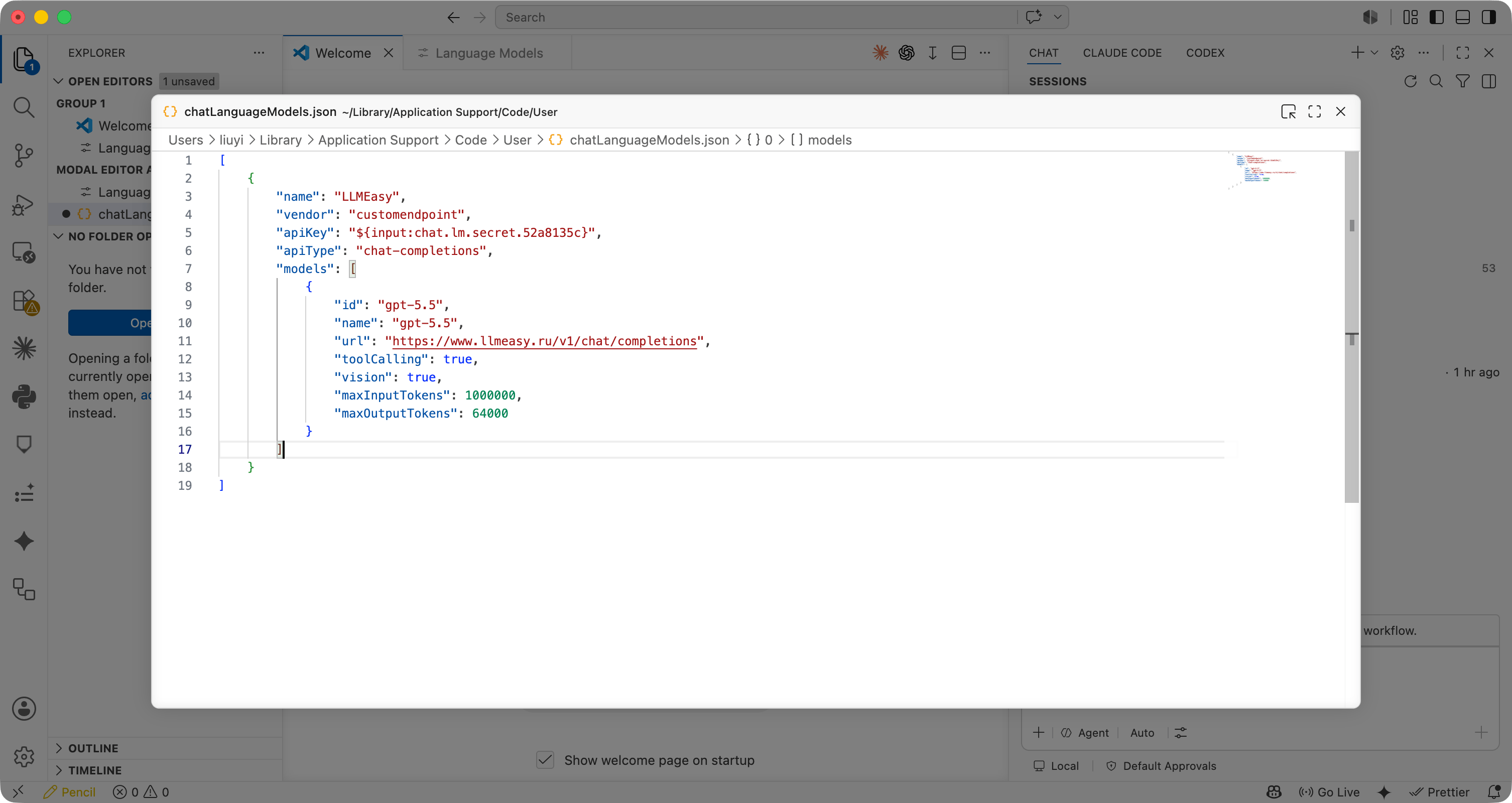1512x803 pixels.
Task: Click the Application Support breadcrumb
Action: (379, 140)
